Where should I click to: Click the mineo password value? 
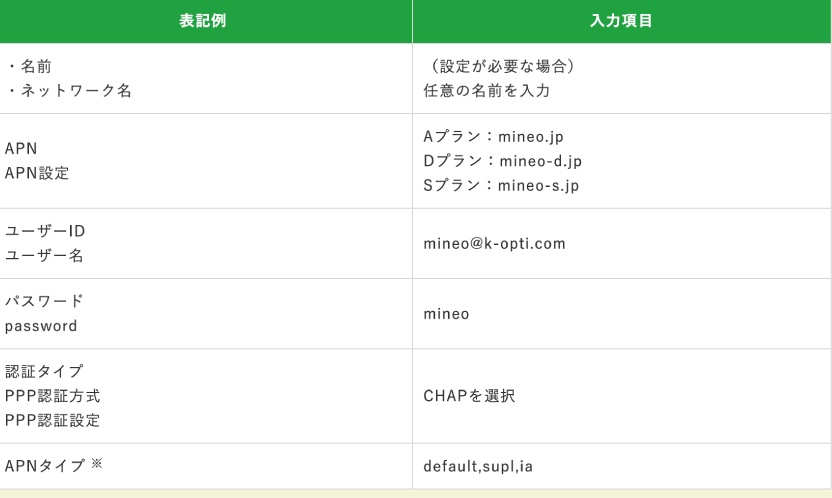tap(446, 314)
